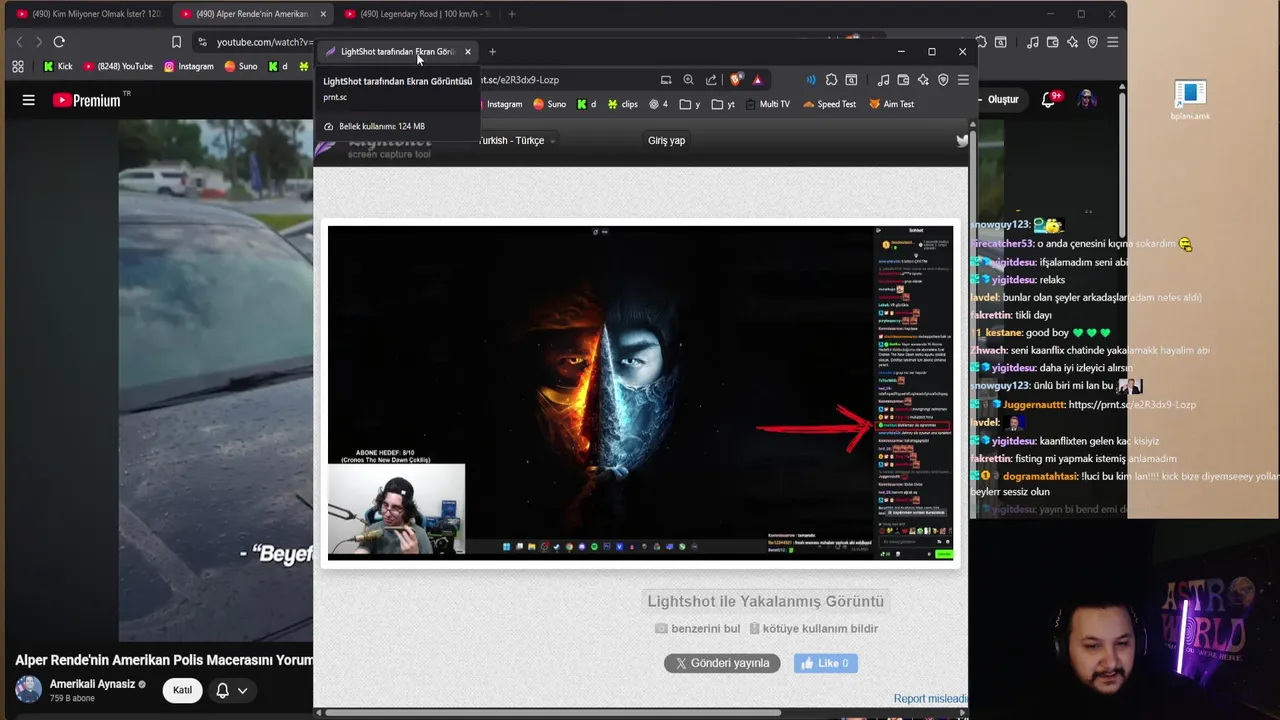Click the bookmark icon beside the YouTube address bar
Screen dimensions: 1280x720
click(x=176, y=42)
